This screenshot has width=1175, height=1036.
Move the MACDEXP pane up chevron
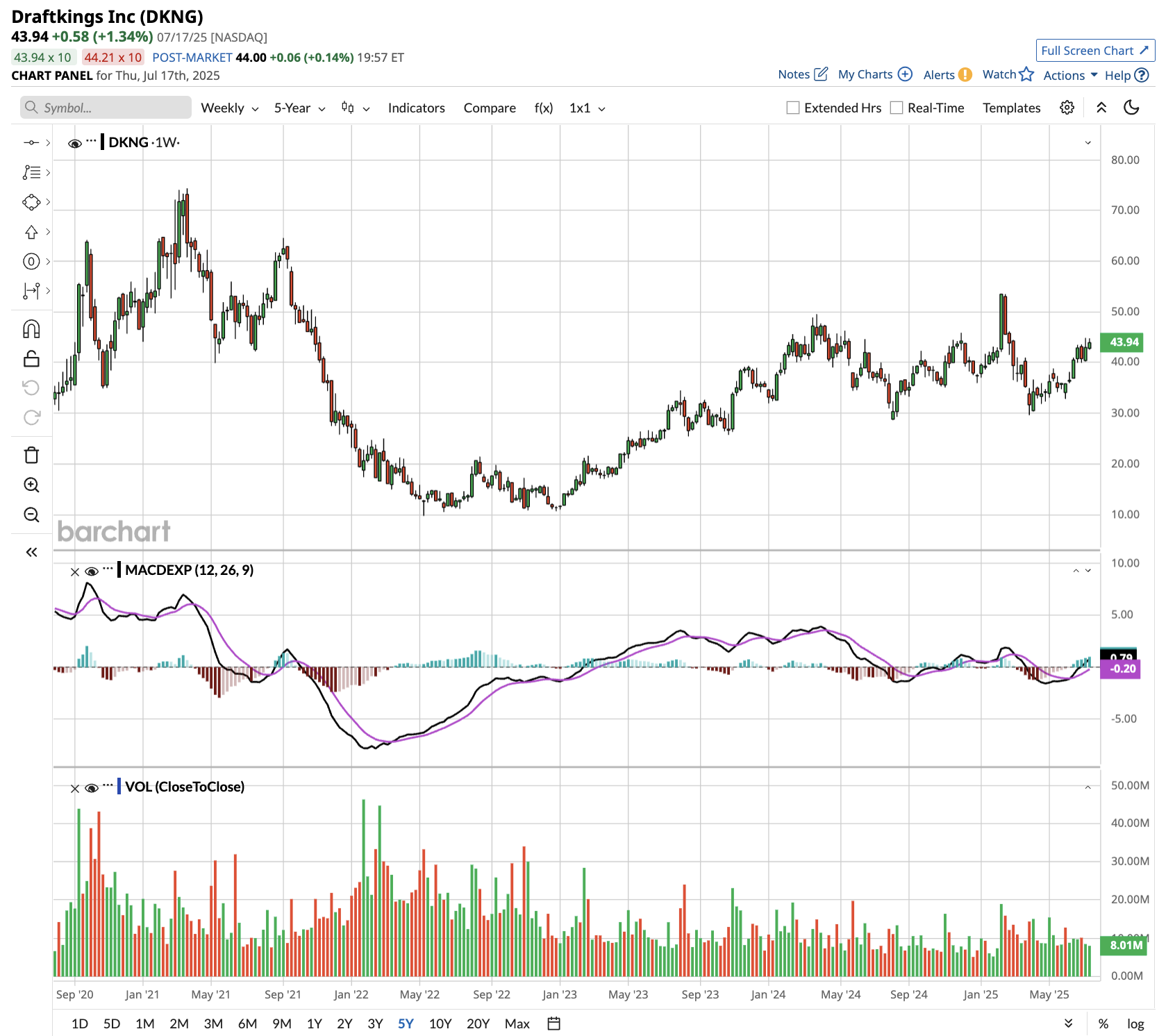pos(1076,571)
